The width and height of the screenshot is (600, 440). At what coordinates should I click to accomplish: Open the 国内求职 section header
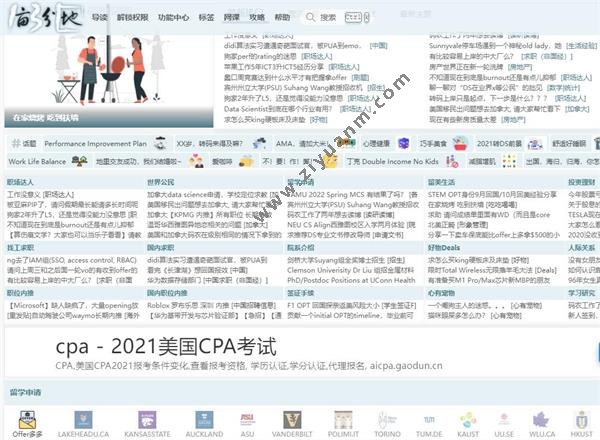(x=160, y=248)
